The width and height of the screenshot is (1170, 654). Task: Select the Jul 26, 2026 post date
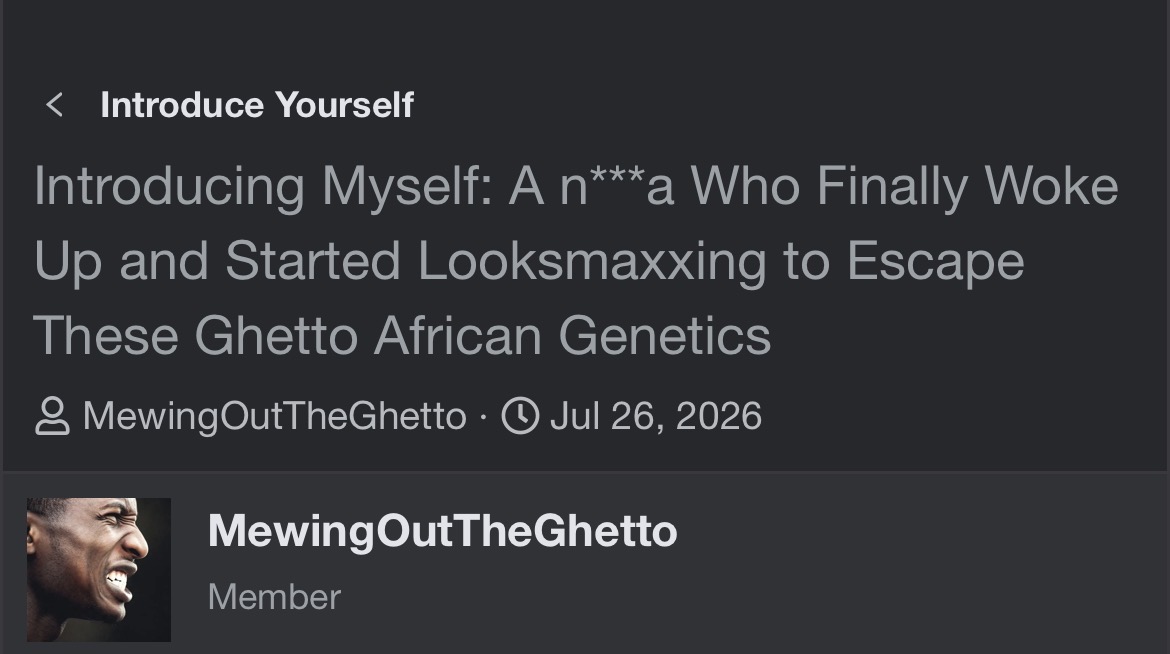[x=655, y=415]
